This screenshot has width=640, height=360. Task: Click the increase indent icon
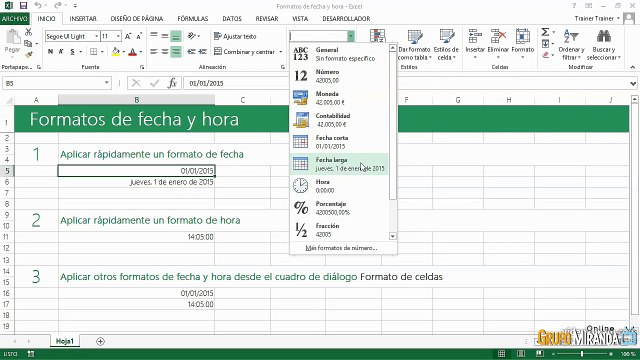tap(203, 52)
